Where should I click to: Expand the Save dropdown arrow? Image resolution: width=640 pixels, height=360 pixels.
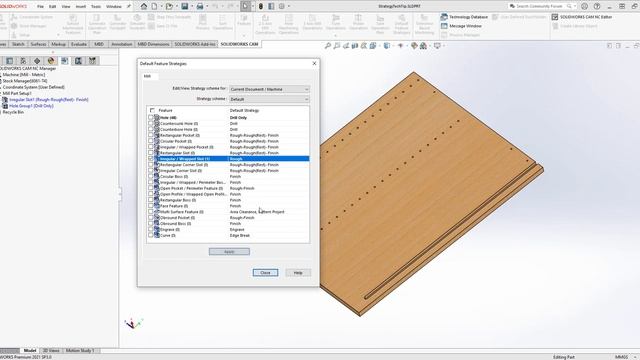pos(191,6)
